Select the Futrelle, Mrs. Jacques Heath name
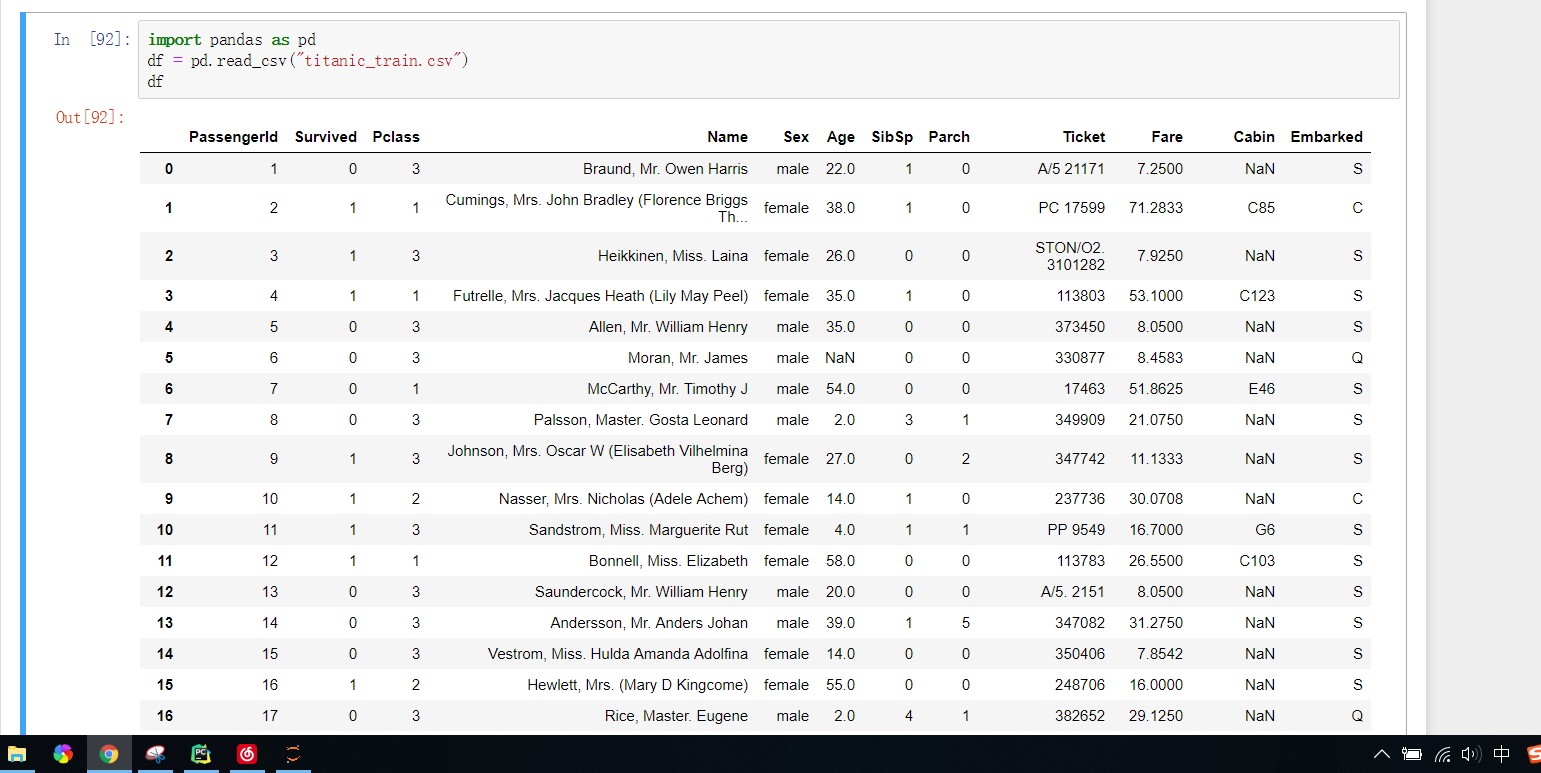Viewport: 1541px width, 773px height. (600, 296)
